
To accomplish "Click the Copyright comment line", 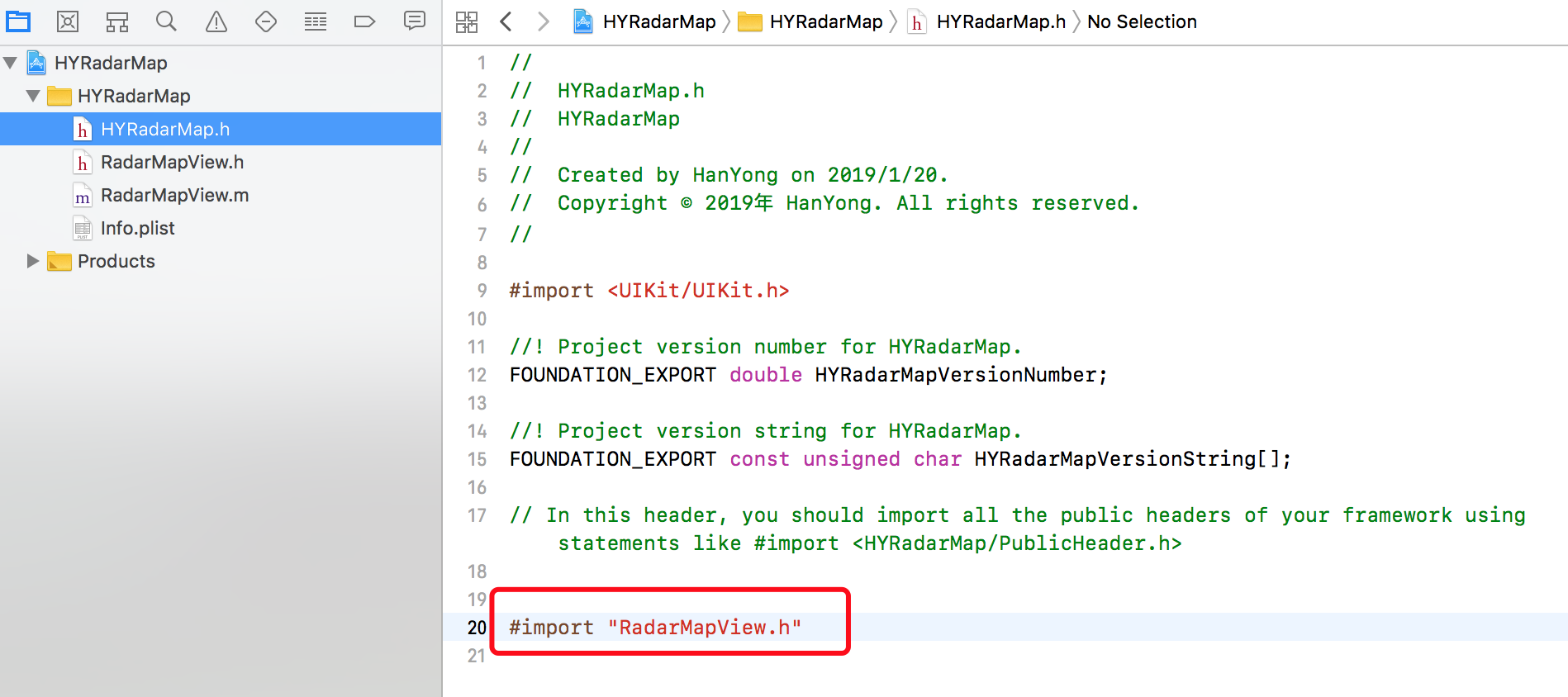I will point(824,203).
